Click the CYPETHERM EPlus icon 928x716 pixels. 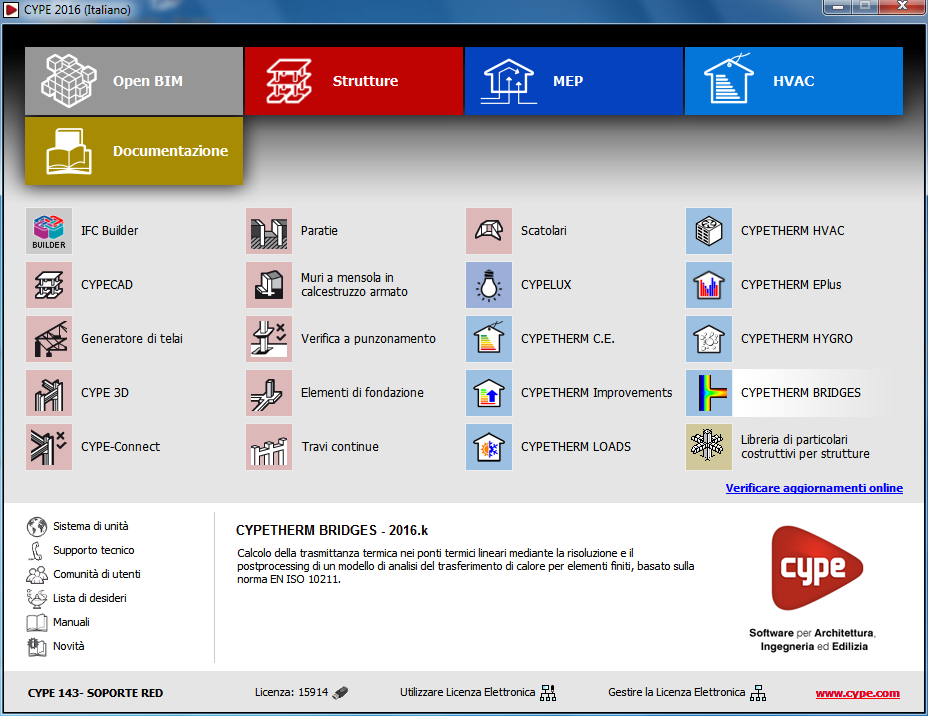point(709,285)
